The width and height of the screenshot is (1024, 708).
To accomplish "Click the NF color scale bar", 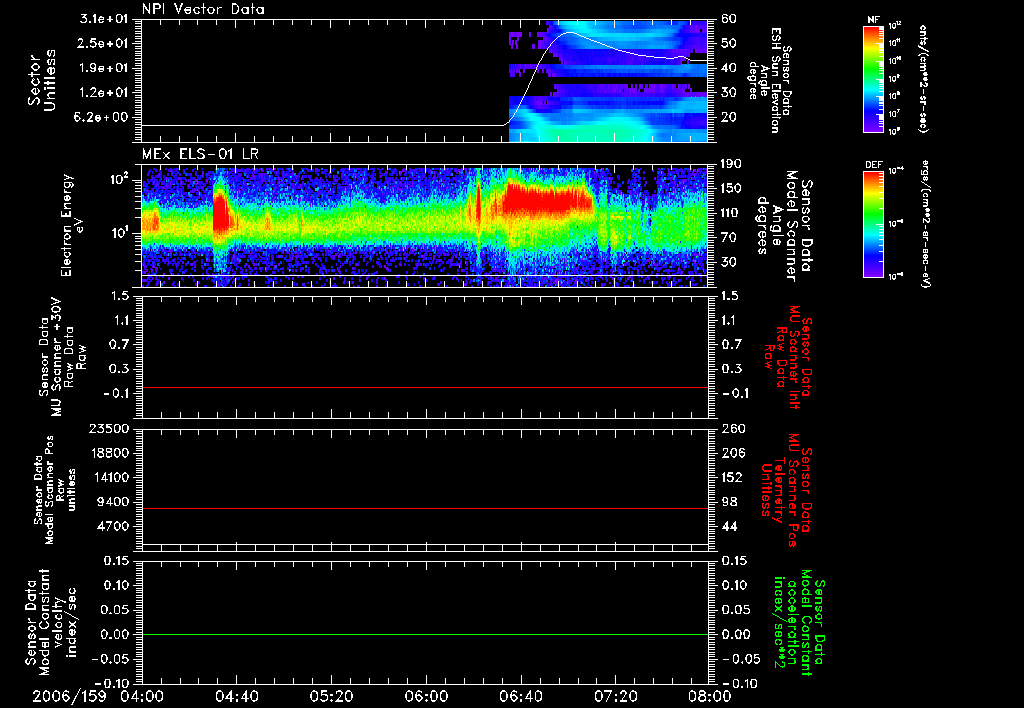I will pyautogui.click(x=874, y=79).
